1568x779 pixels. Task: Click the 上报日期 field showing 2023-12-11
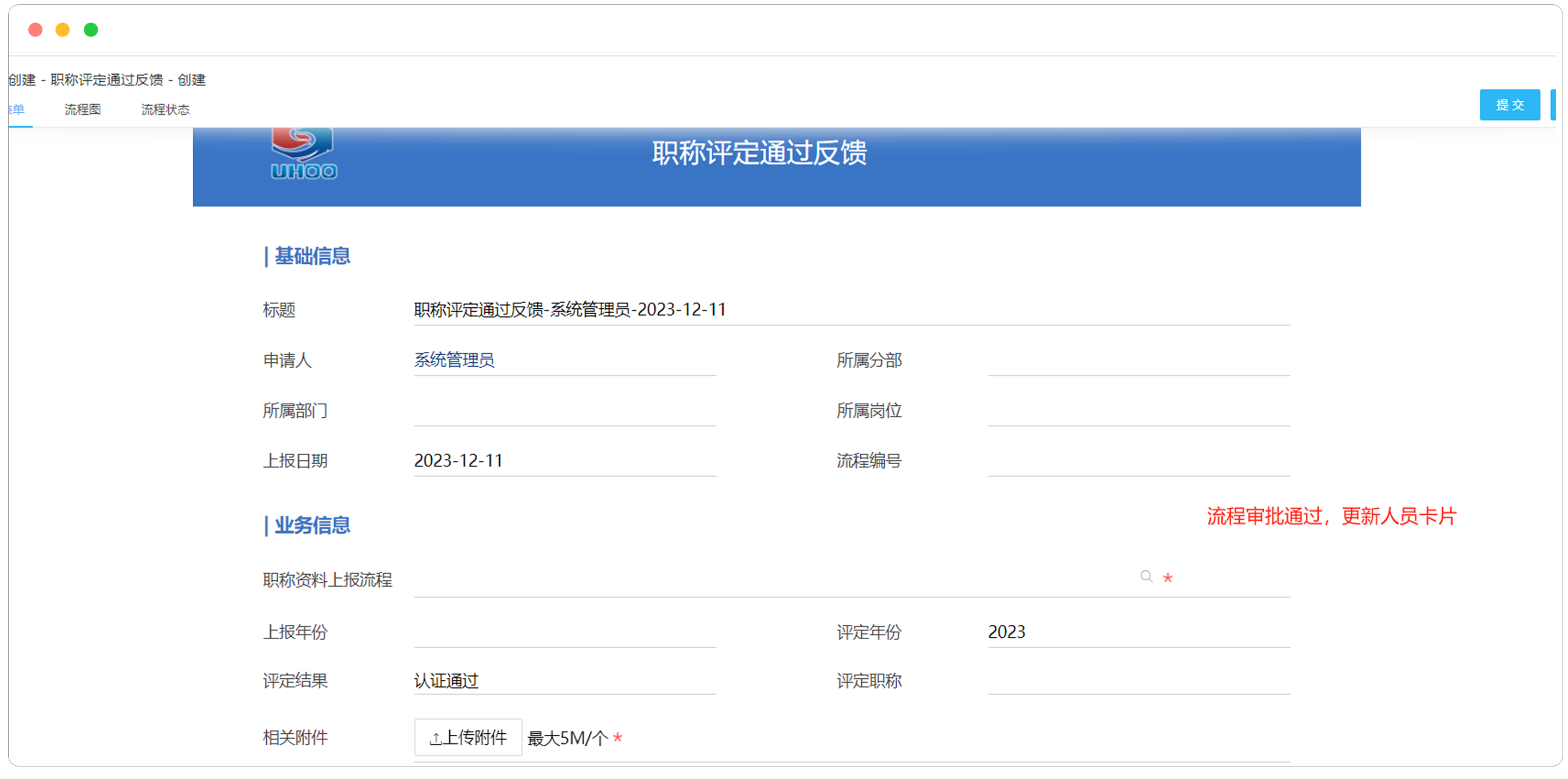(x=565, y=461)
